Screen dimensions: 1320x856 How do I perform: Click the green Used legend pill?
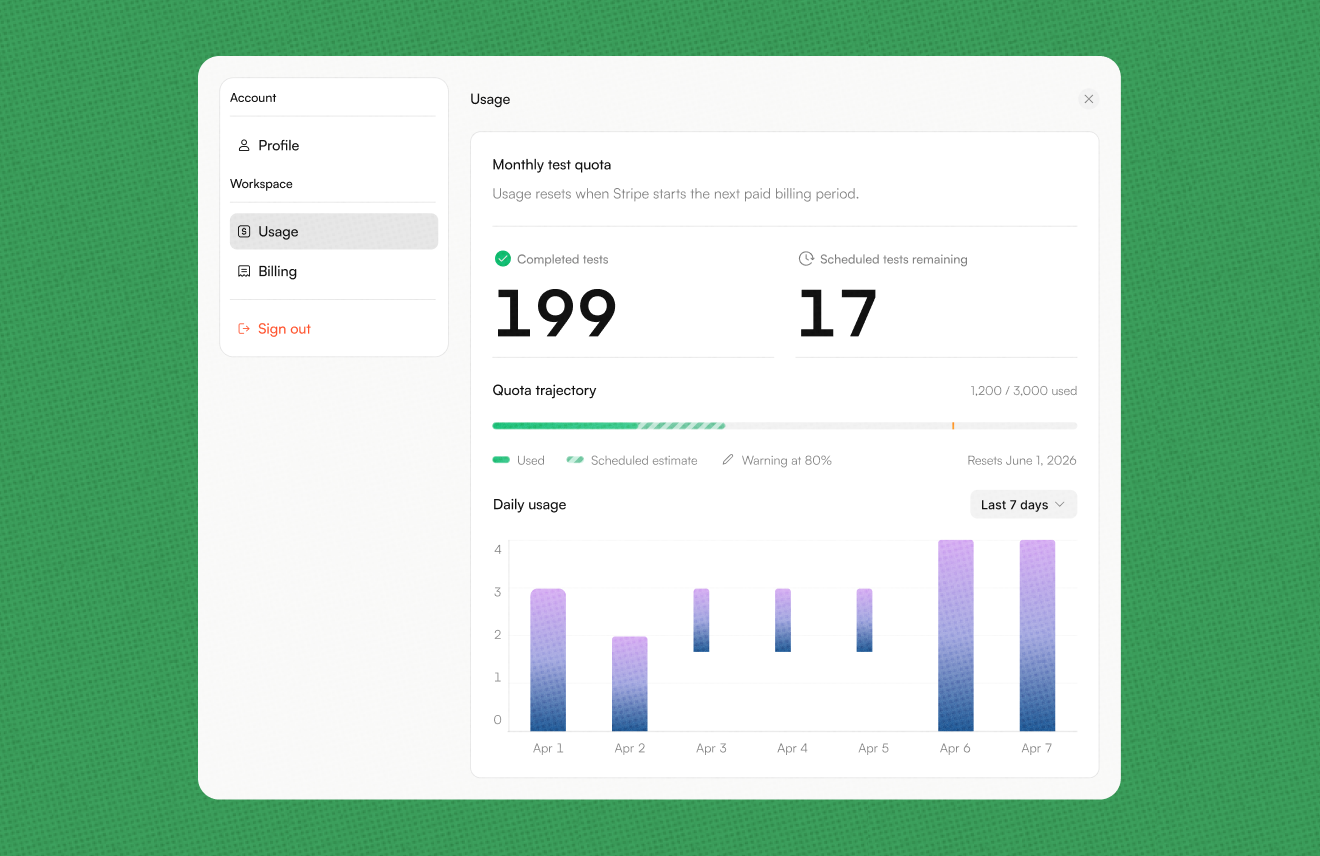(501, 460)
